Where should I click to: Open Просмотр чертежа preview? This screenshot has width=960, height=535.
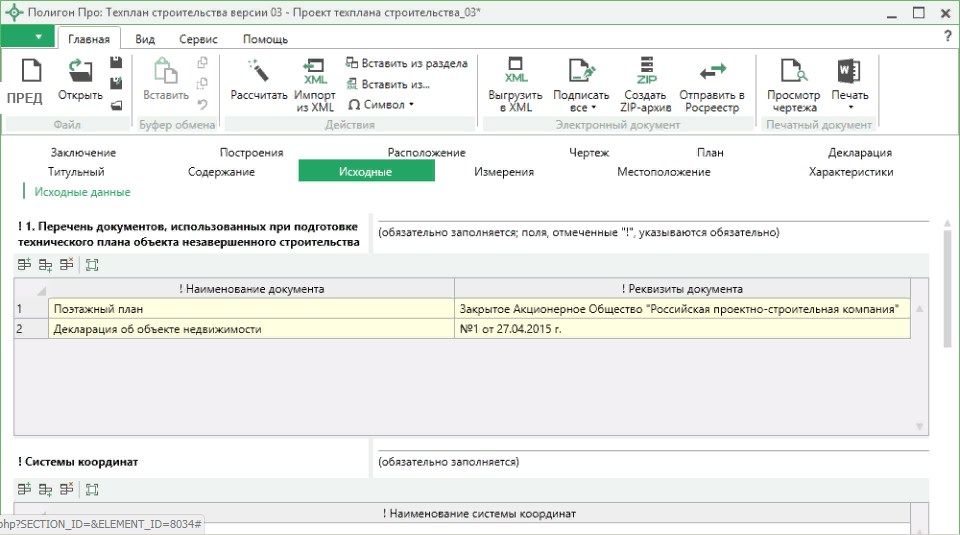click(793, 72)
